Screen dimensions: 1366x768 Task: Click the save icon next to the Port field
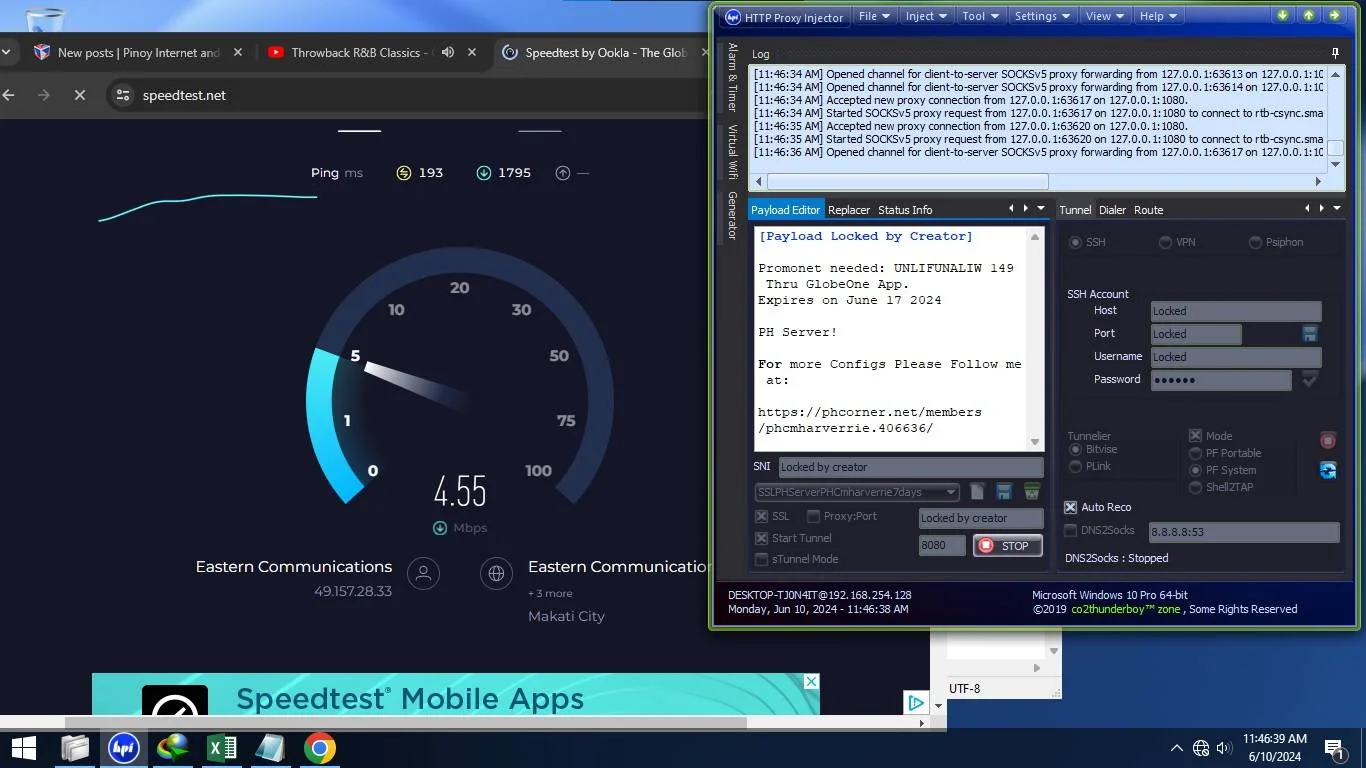pos(1309,334)
